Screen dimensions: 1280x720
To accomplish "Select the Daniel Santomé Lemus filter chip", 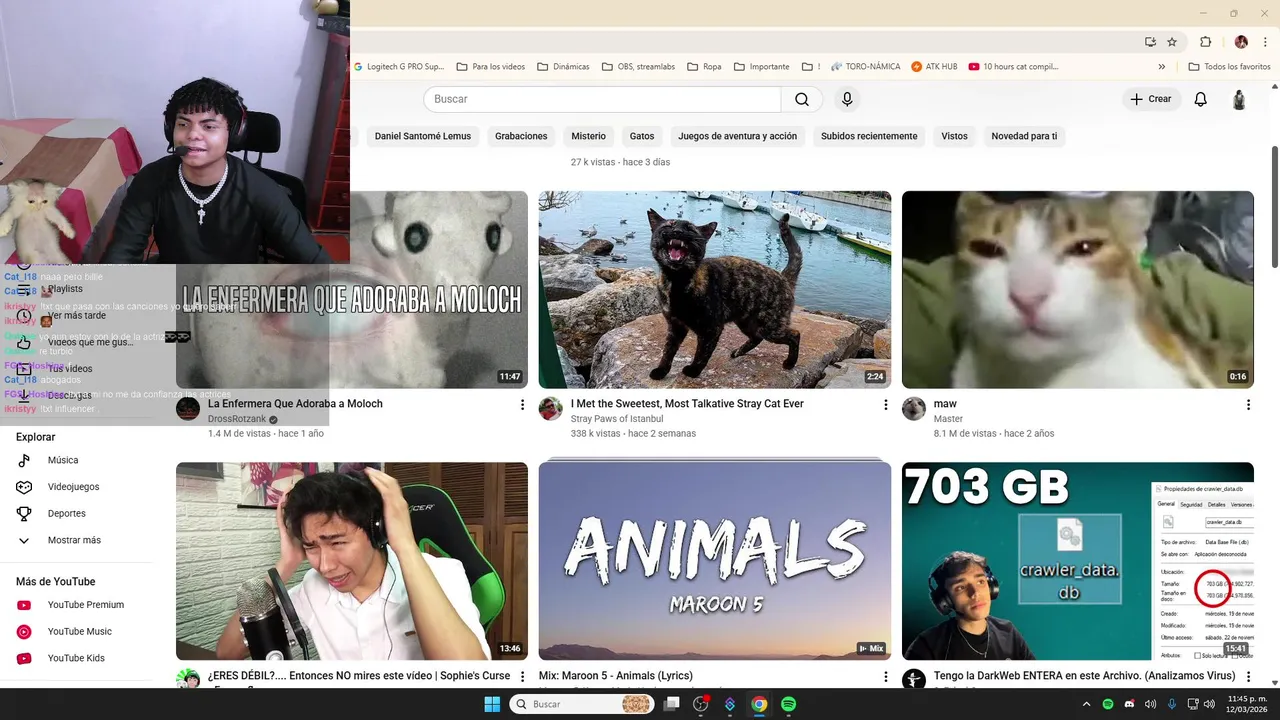I will pos(422,136).
